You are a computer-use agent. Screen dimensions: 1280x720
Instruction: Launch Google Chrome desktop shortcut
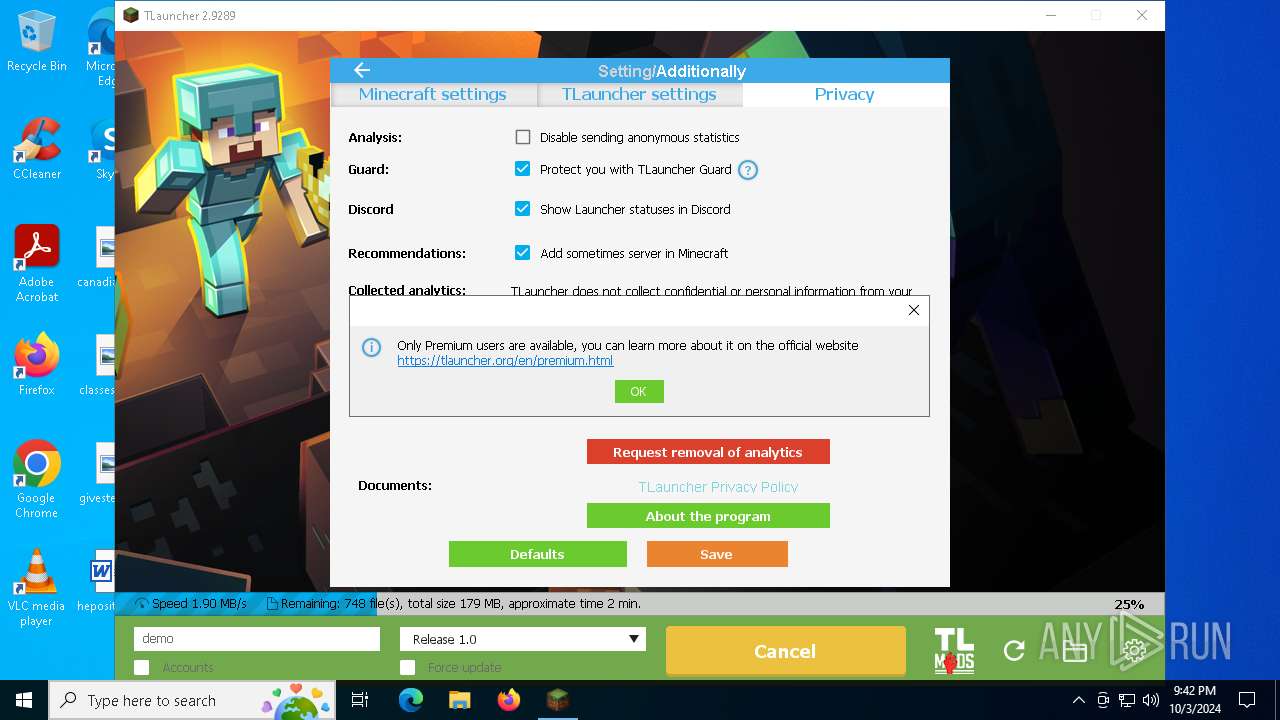click(x=37, y=480)
